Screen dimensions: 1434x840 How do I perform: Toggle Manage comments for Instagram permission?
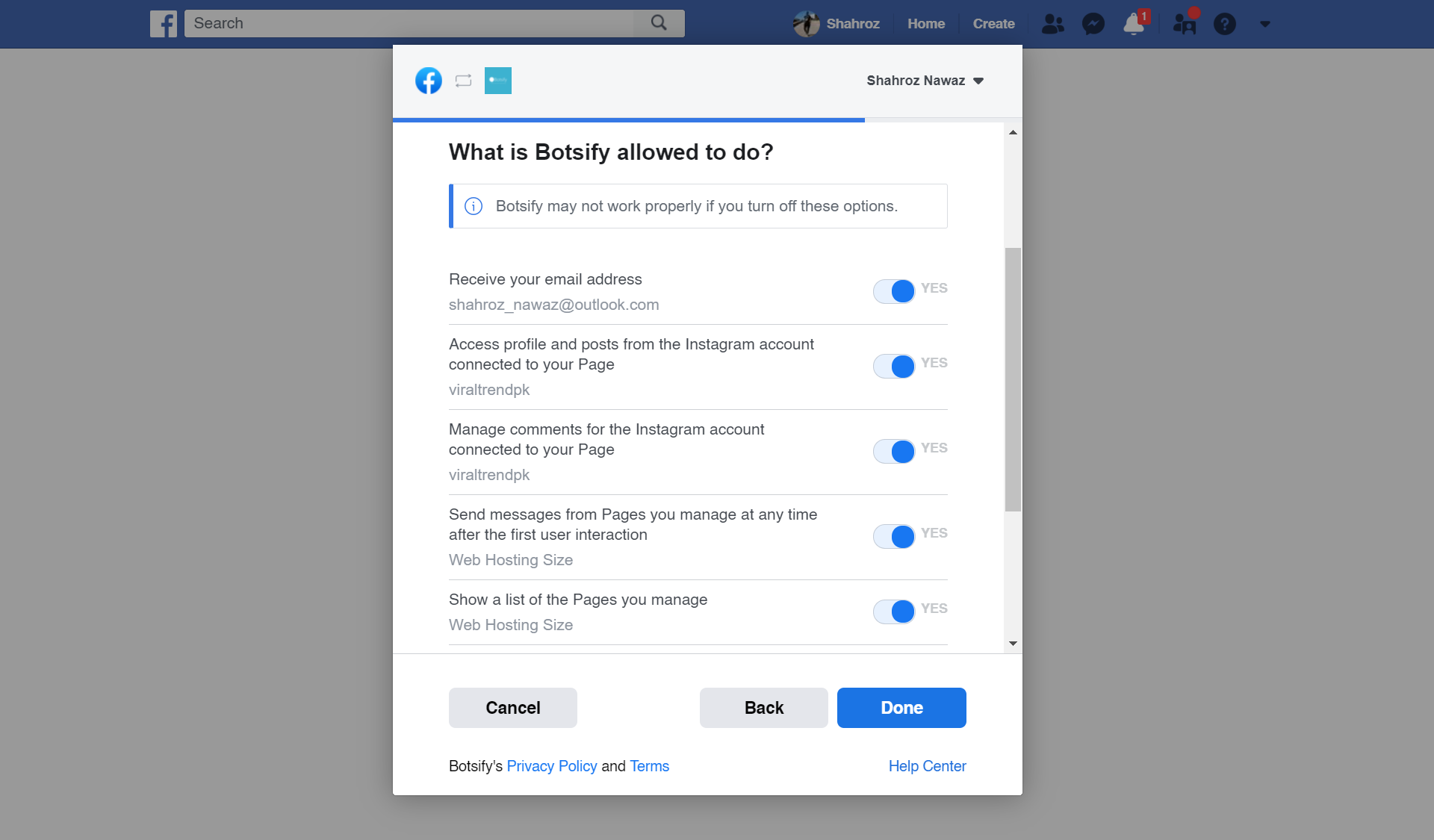point(894,451)
